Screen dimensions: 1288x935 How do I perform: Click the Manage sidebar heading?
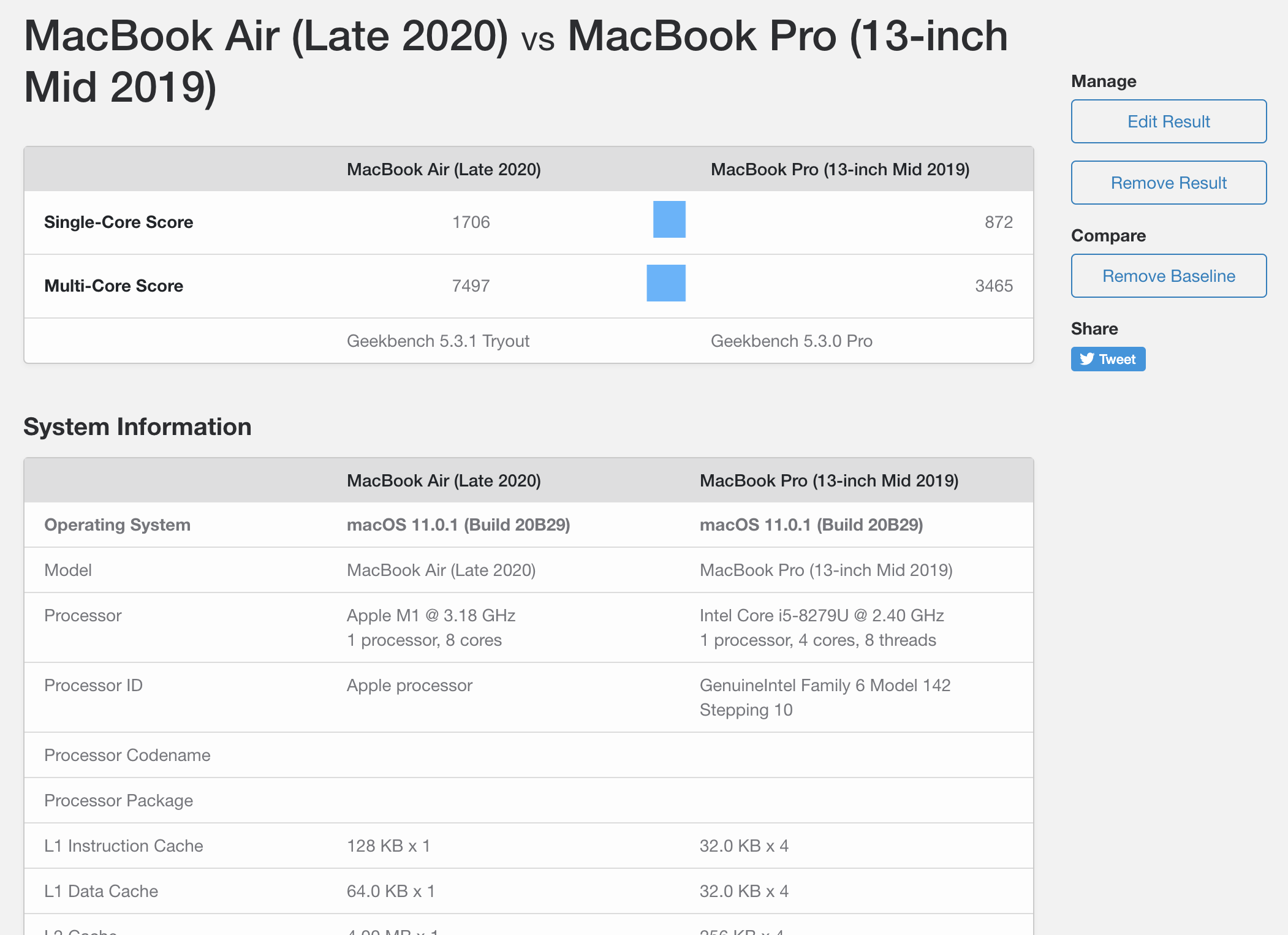click(x=1104, y=81)
